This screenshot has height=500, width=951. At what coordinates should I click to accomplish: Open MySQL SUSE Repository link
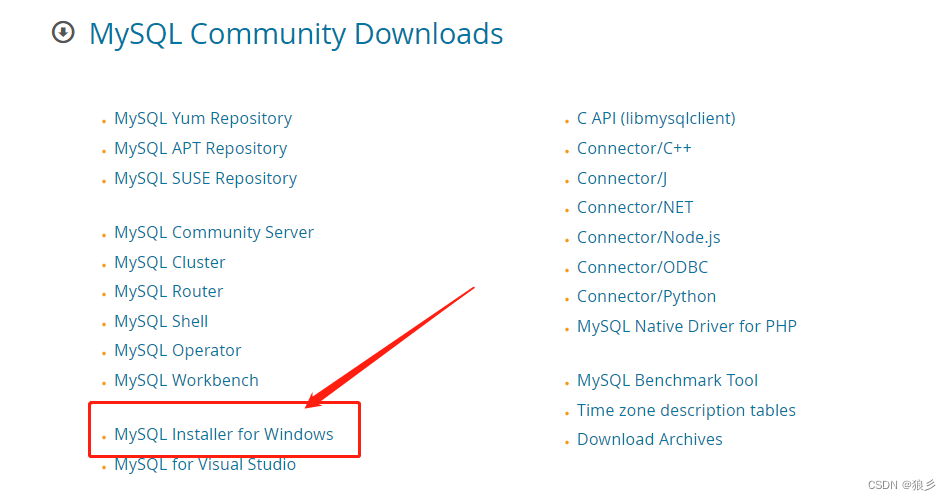click(x=206, y=178)
